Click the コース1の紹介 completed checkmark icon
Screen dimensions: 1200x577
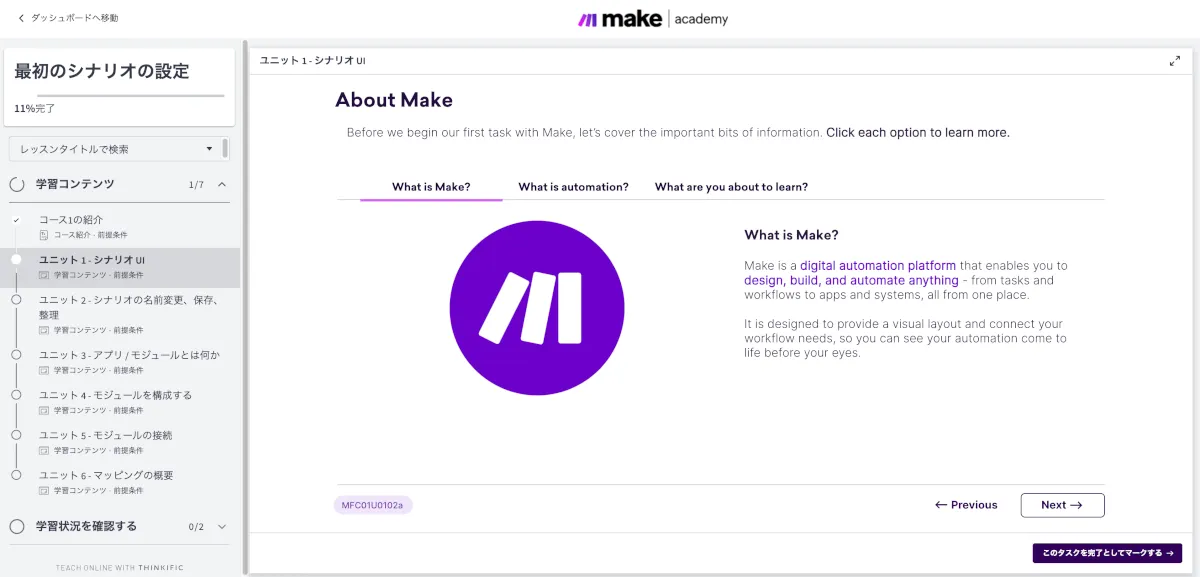click(16, 220)
